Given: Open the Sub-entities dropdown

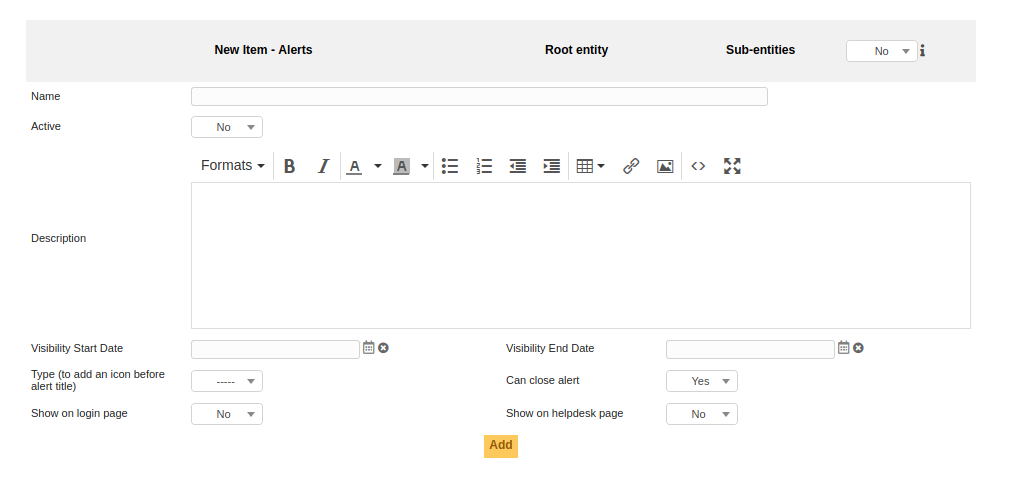Looking at the screenshot, I should tap(881, 51).
